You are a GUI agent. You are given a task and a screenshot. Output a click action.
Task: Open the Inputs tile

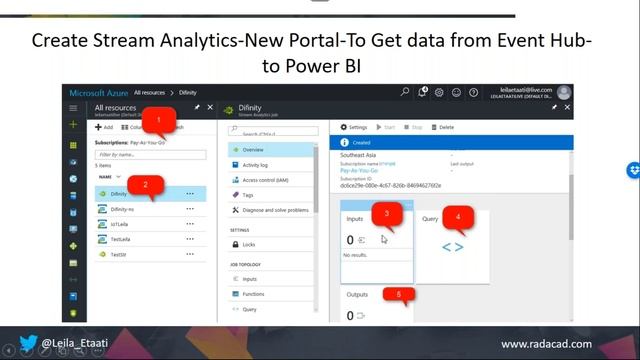pos(377,242)
